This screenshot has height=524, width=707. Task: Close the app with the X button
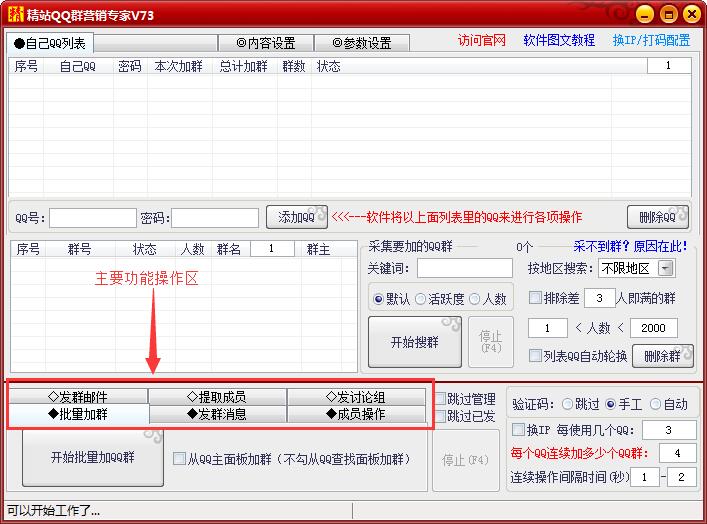tap(692, 14)
